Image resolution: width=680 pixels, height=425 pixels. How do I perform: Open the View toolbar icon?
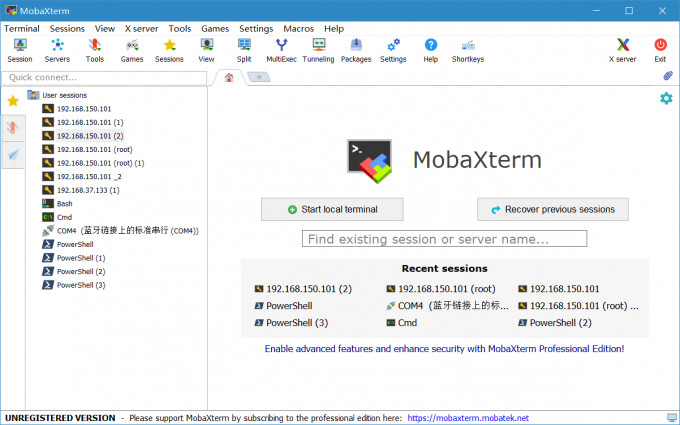206,50
